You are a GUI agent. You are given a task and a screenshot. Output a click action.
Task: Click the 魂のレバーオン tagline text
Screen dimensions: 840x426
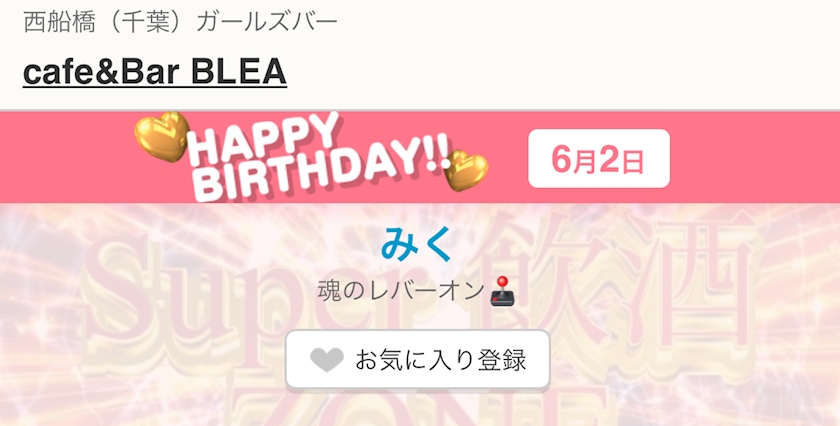point(401,291)
